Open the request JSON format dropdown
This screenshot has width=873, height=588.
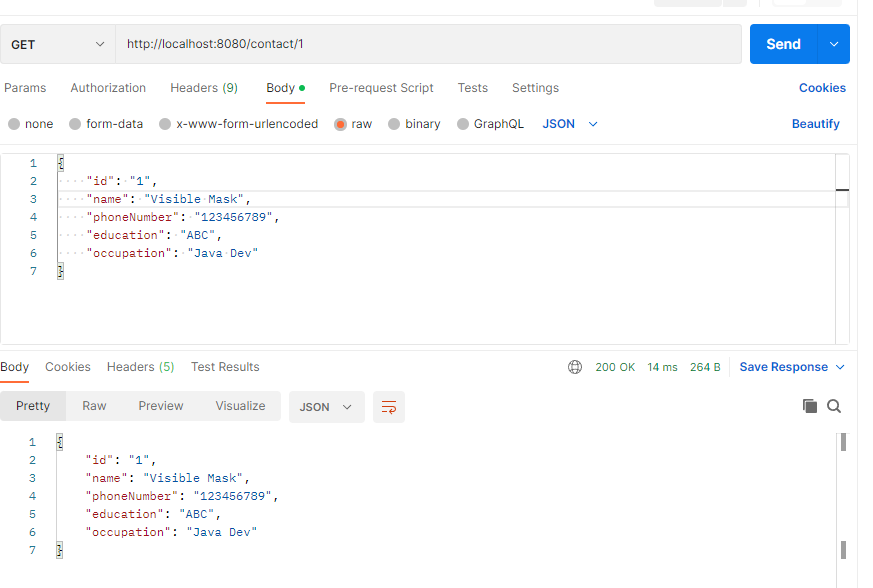570,124
